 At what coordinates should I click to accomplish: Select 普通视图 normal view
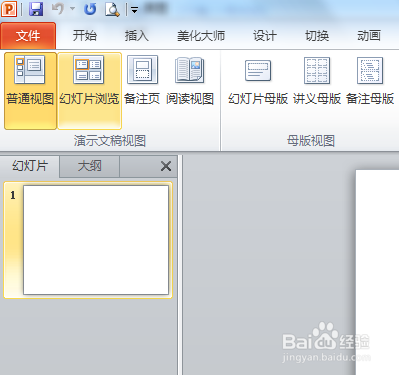30,91
